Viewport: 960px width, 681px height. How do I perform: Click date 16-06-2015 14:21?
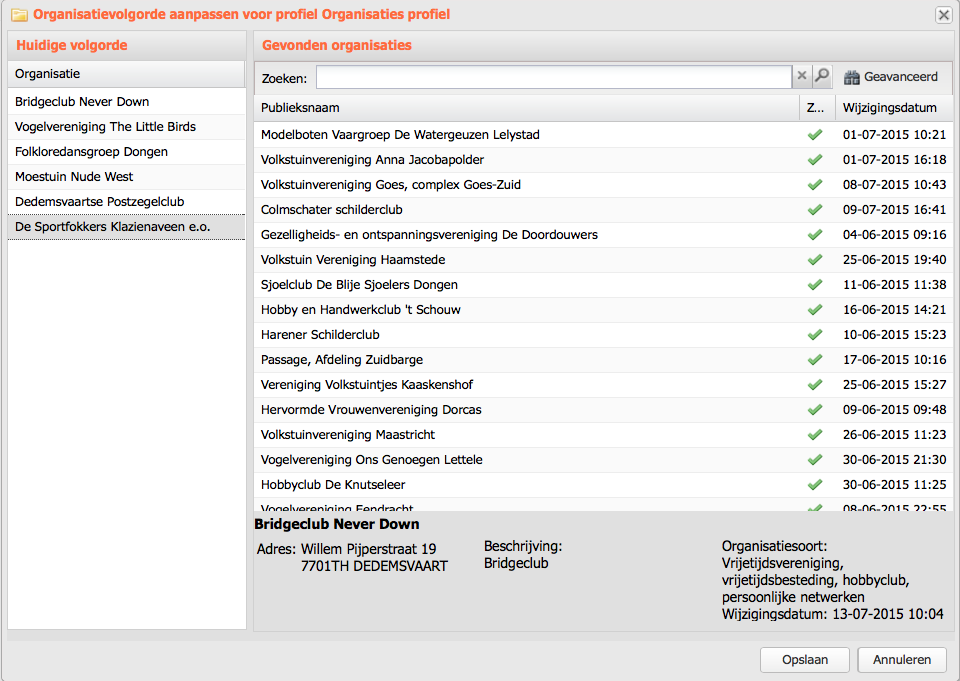[894, 310]
